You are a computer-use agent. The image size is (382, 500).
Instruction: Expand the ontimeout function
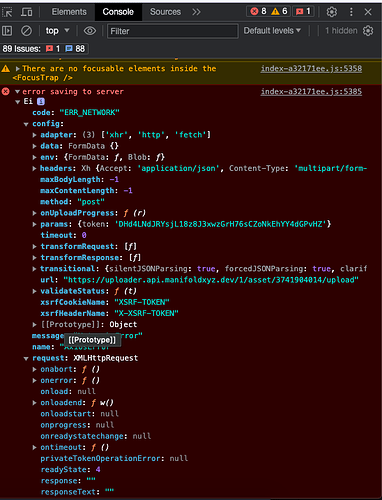[34, 447]
